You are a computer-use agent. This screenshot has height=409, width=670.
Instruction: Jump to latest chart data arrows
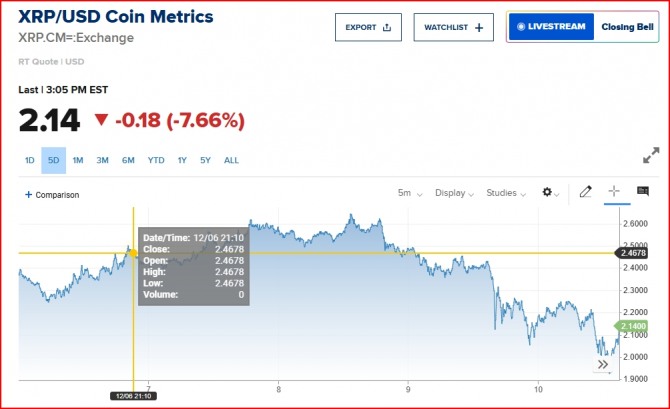603,365
